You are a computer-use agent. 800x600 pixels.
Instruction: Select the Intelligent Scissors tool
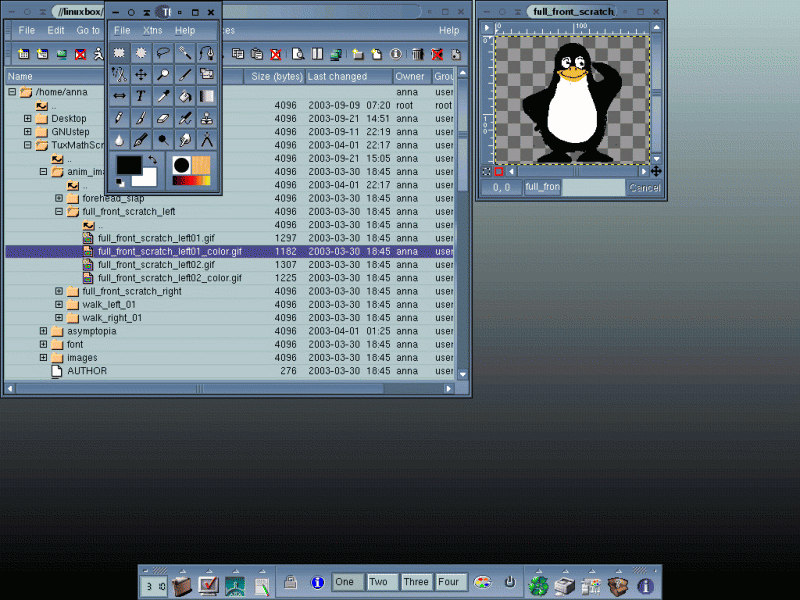[119, 74]
